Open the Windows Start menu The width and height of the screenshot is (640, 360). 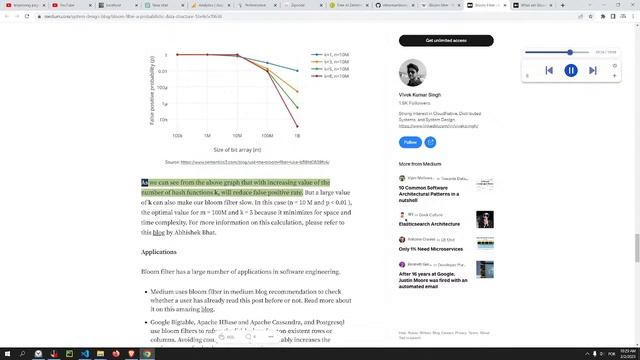[7, 353]
